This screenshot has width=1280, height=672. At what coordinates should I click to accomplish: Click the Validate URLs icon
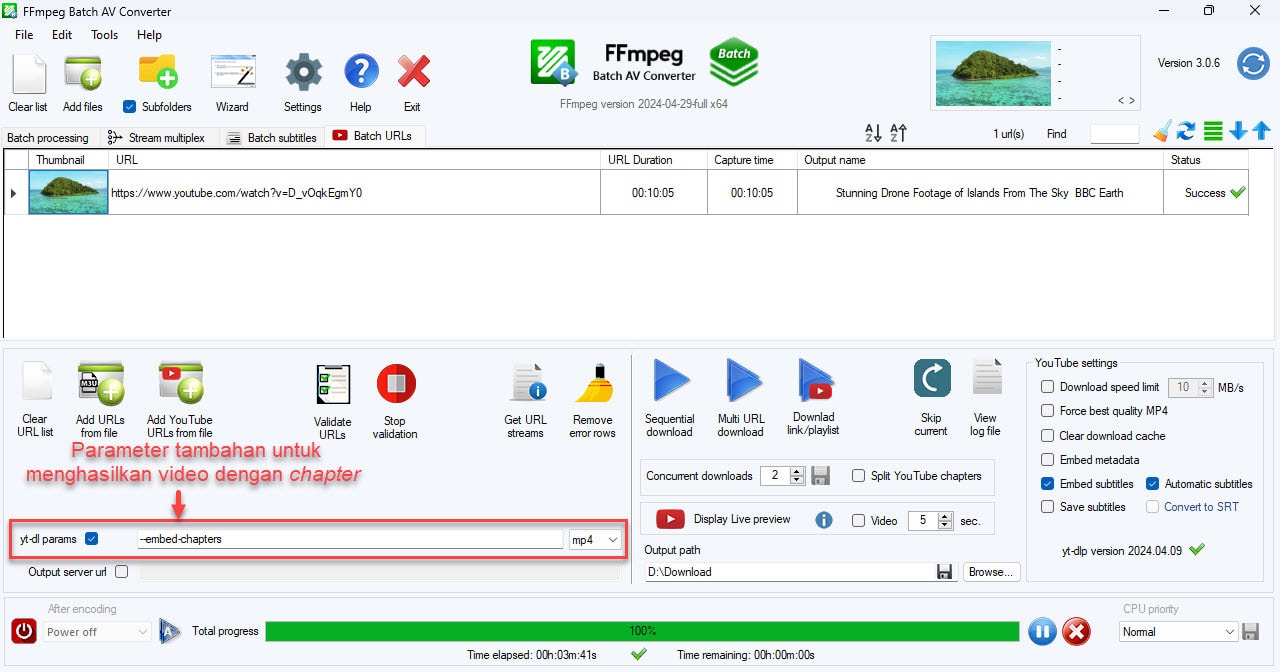pos(332,385)
